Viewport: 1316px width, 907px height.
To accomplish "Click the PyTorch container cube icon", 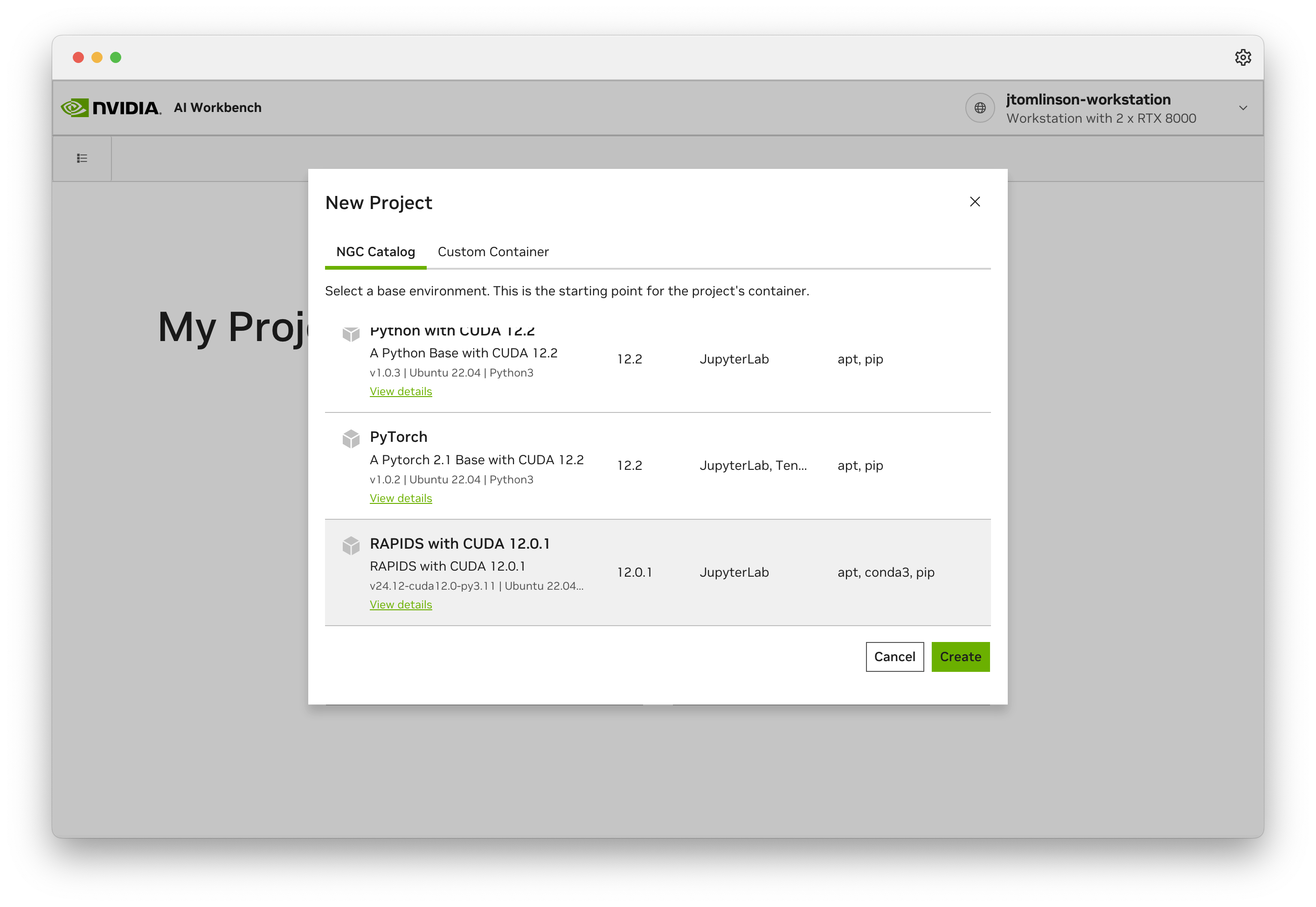I will pyautogui.click(x=352, y=438).
